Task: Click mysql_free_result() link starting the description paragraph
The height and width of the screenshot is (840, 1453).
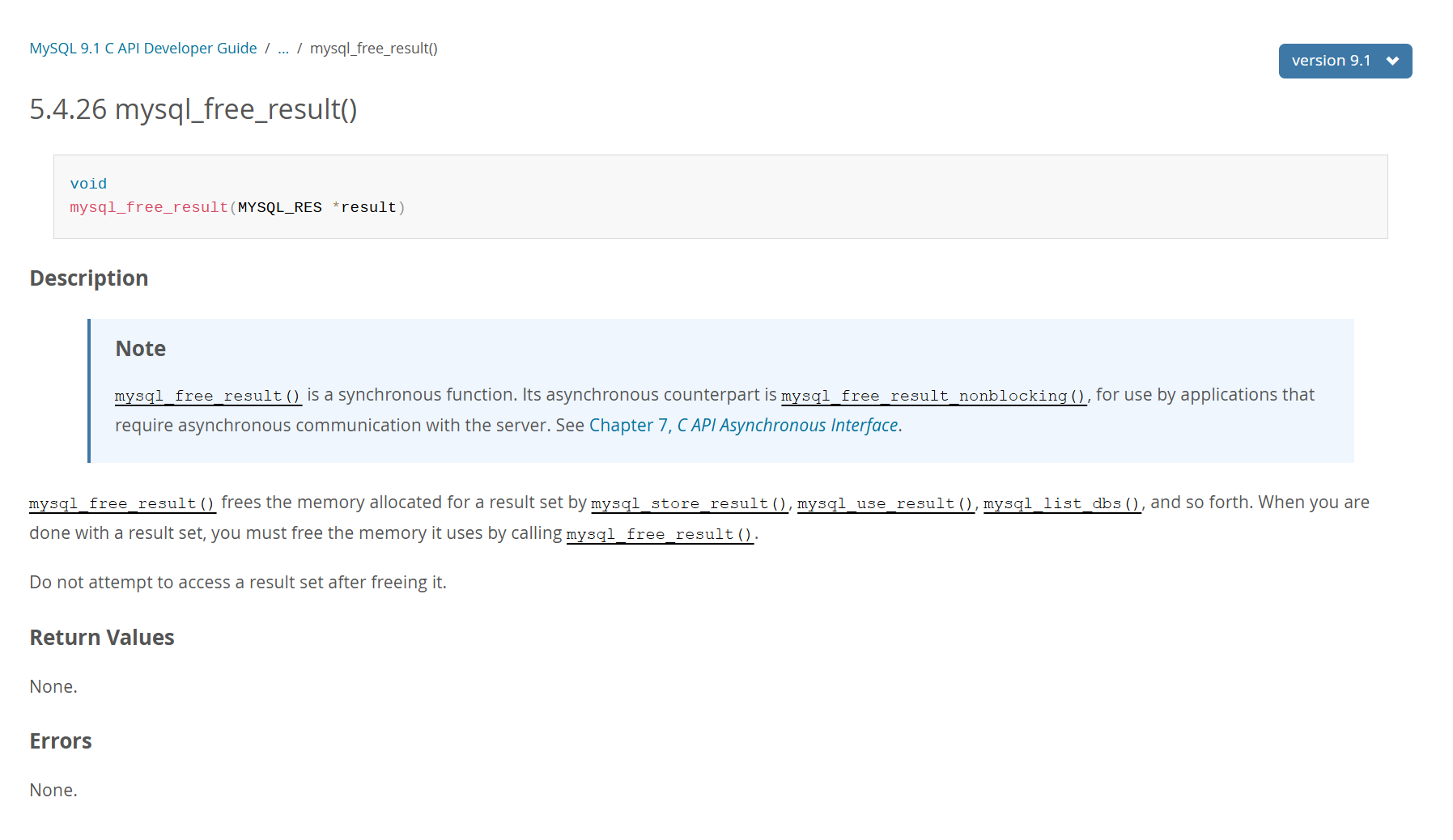Action: (x=122, y=503)
